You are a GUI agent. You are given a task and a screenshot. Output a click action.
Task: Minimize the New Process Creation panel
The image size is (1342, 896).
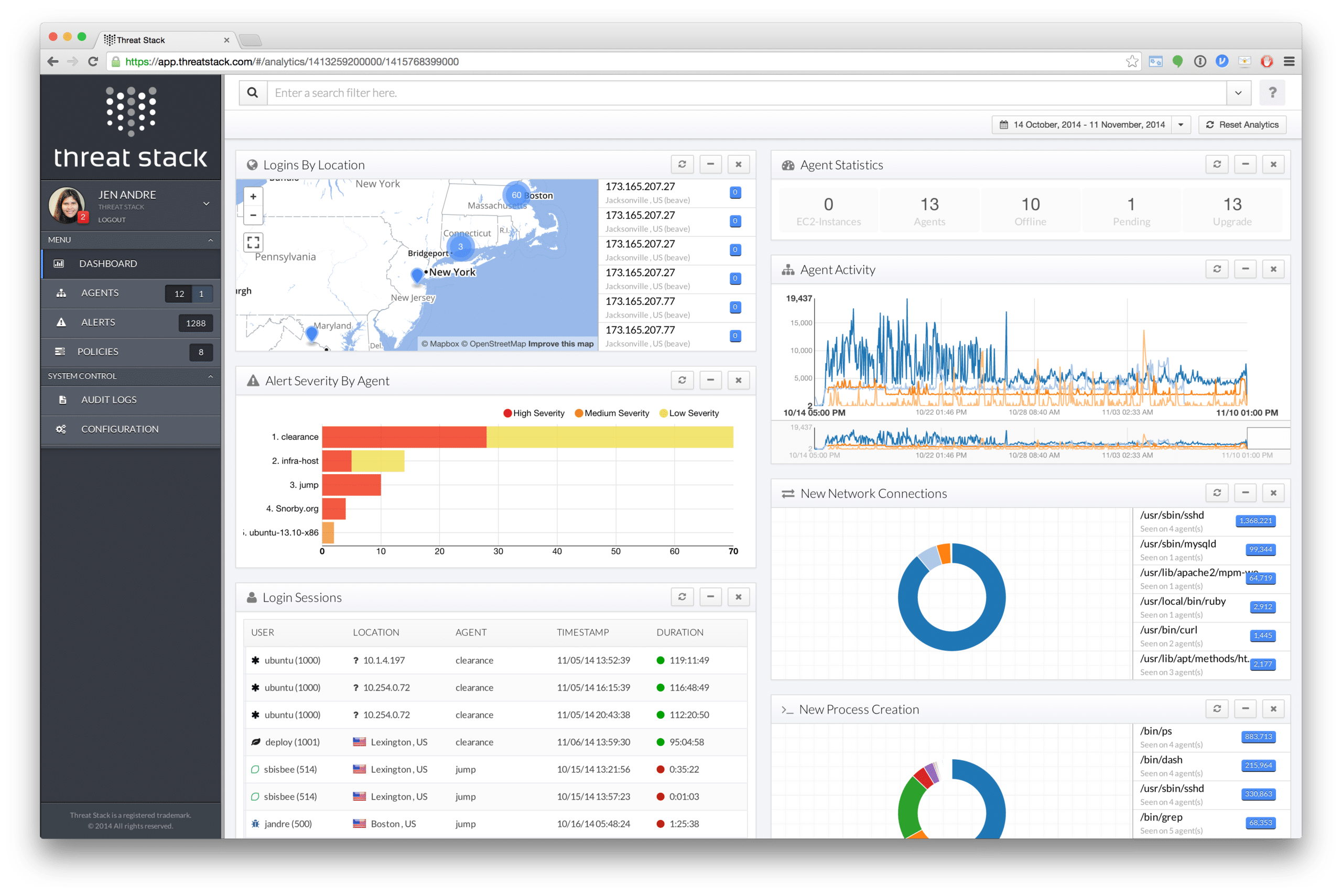(1246, 708)
